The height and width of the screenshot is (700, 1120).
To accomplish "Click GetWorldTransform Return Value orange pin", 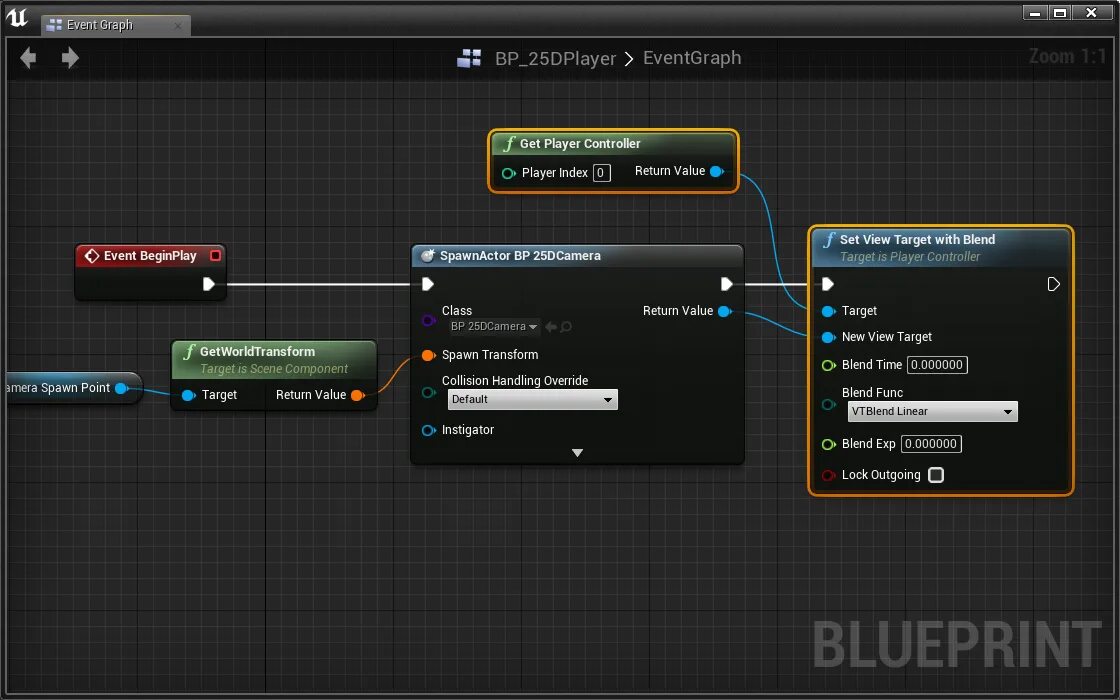I will pyautogui.click(x=358, y=395).
